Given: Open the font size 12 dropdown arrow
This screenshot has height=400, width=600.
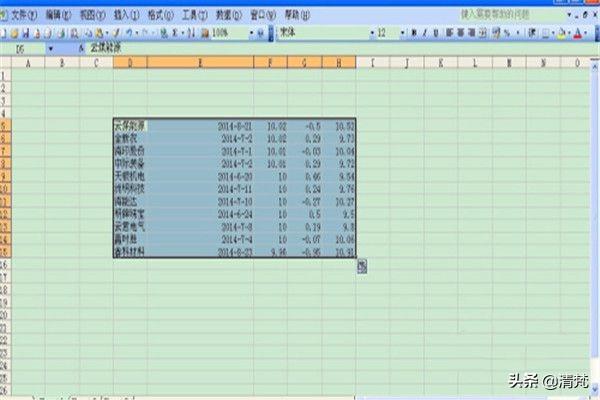Looking at the screenshot, I should tap(402, 33).
